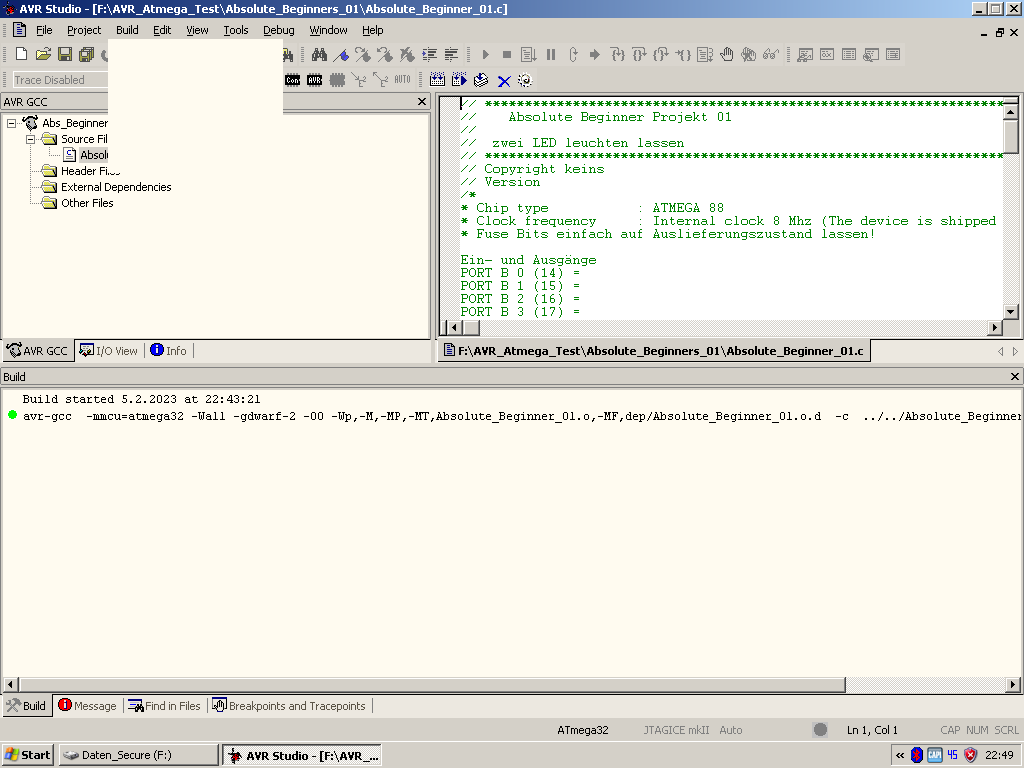This screenshot has width=1024, height=768.
Task: Click the Reset debug icon
Action: click(573, 55)
